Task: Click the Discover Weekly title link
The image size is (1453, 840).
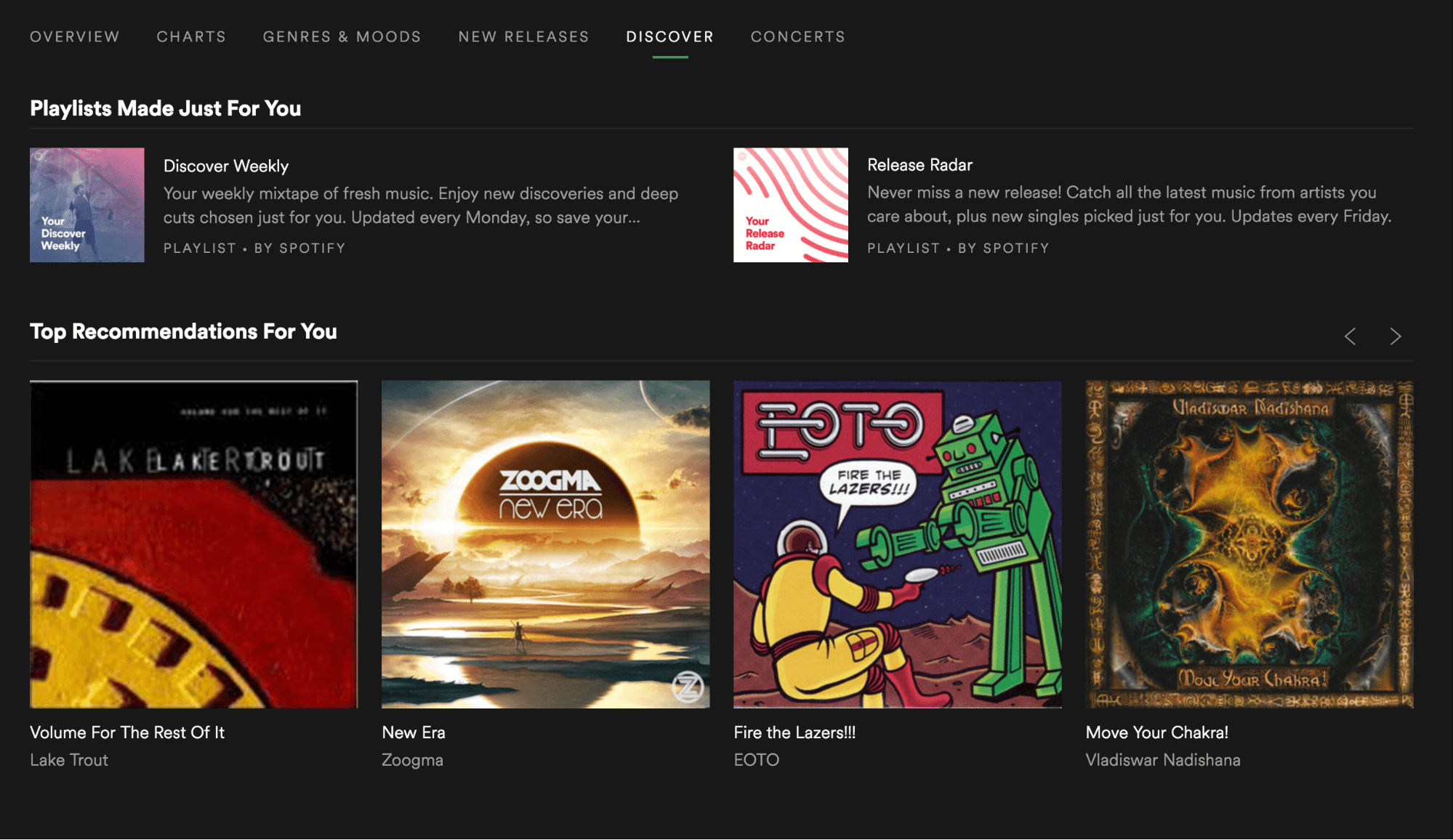Action: coord(226,166)
